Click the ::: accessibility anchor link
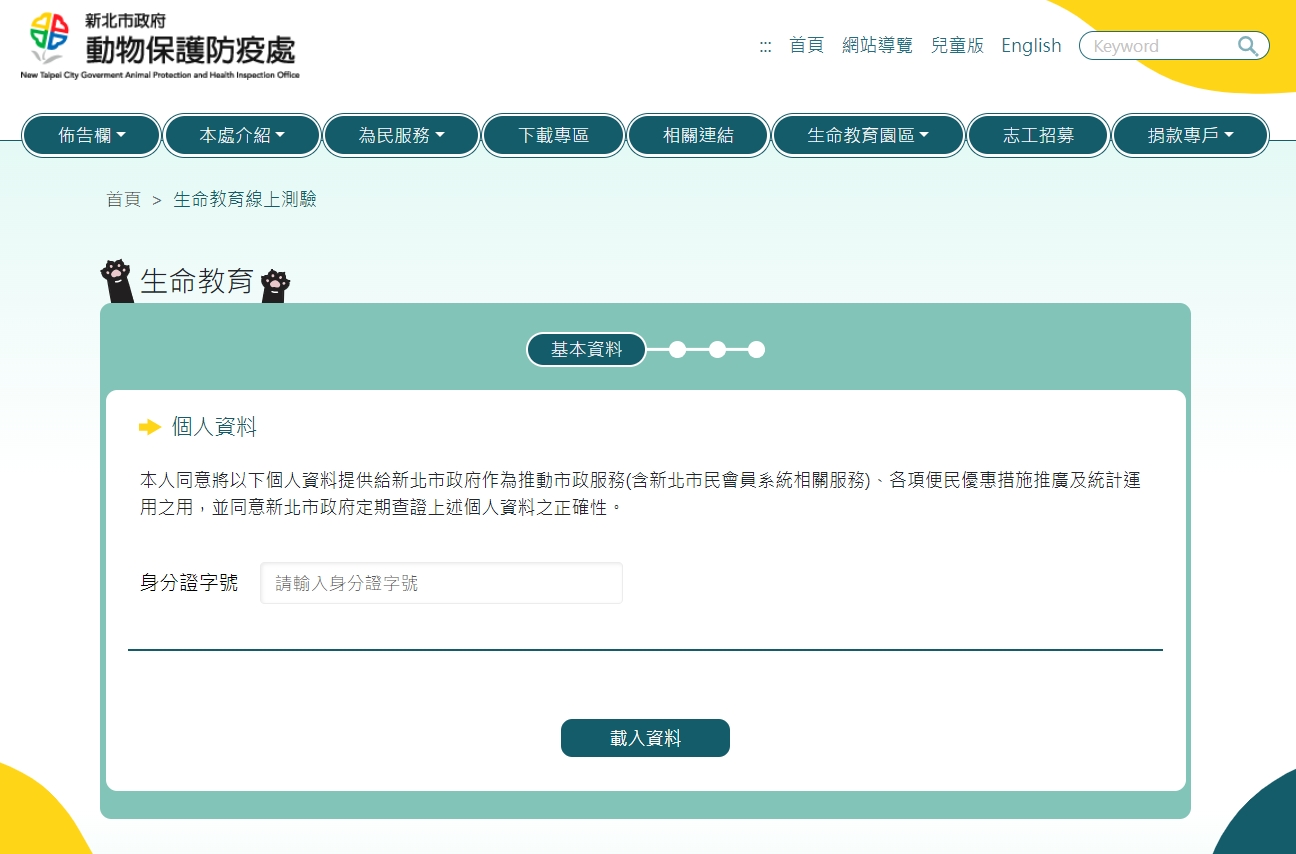Viewport: 1296px width, 854px height. (x=765, y=46)
